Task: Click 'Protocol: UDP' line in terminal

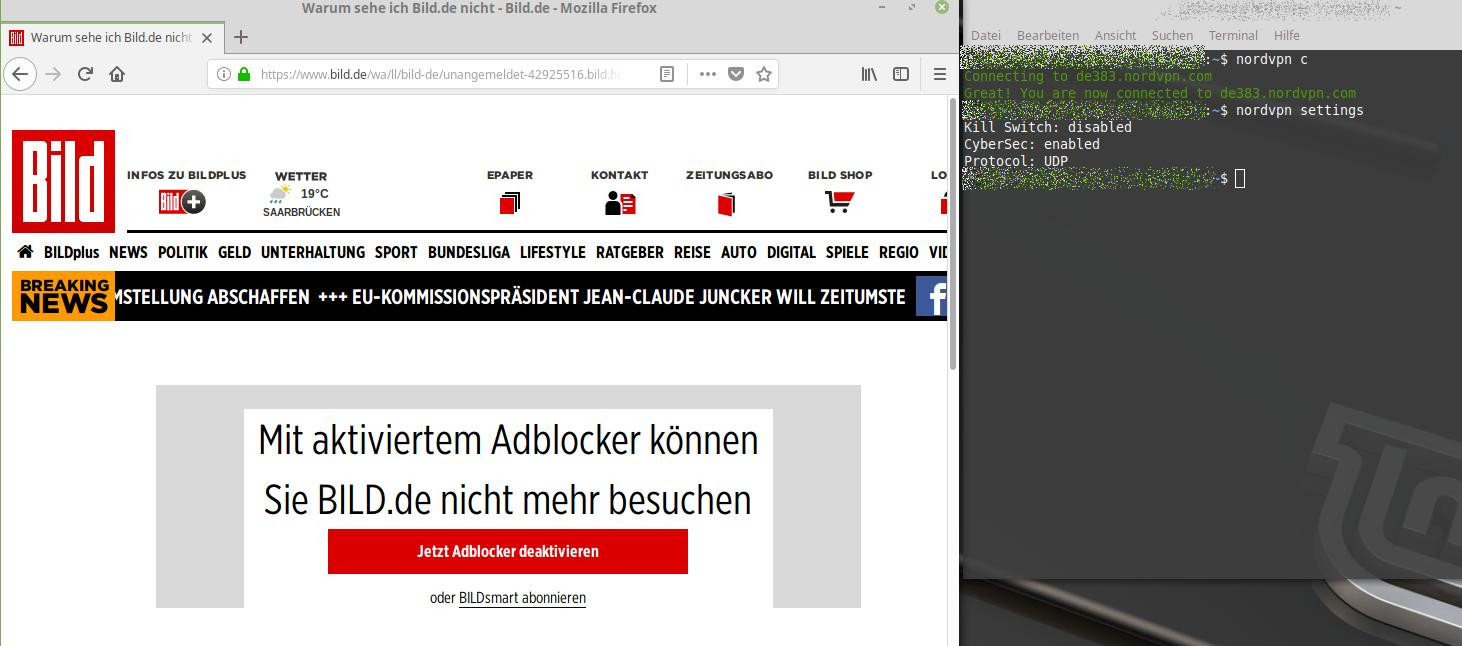Action: [1016, 161]
